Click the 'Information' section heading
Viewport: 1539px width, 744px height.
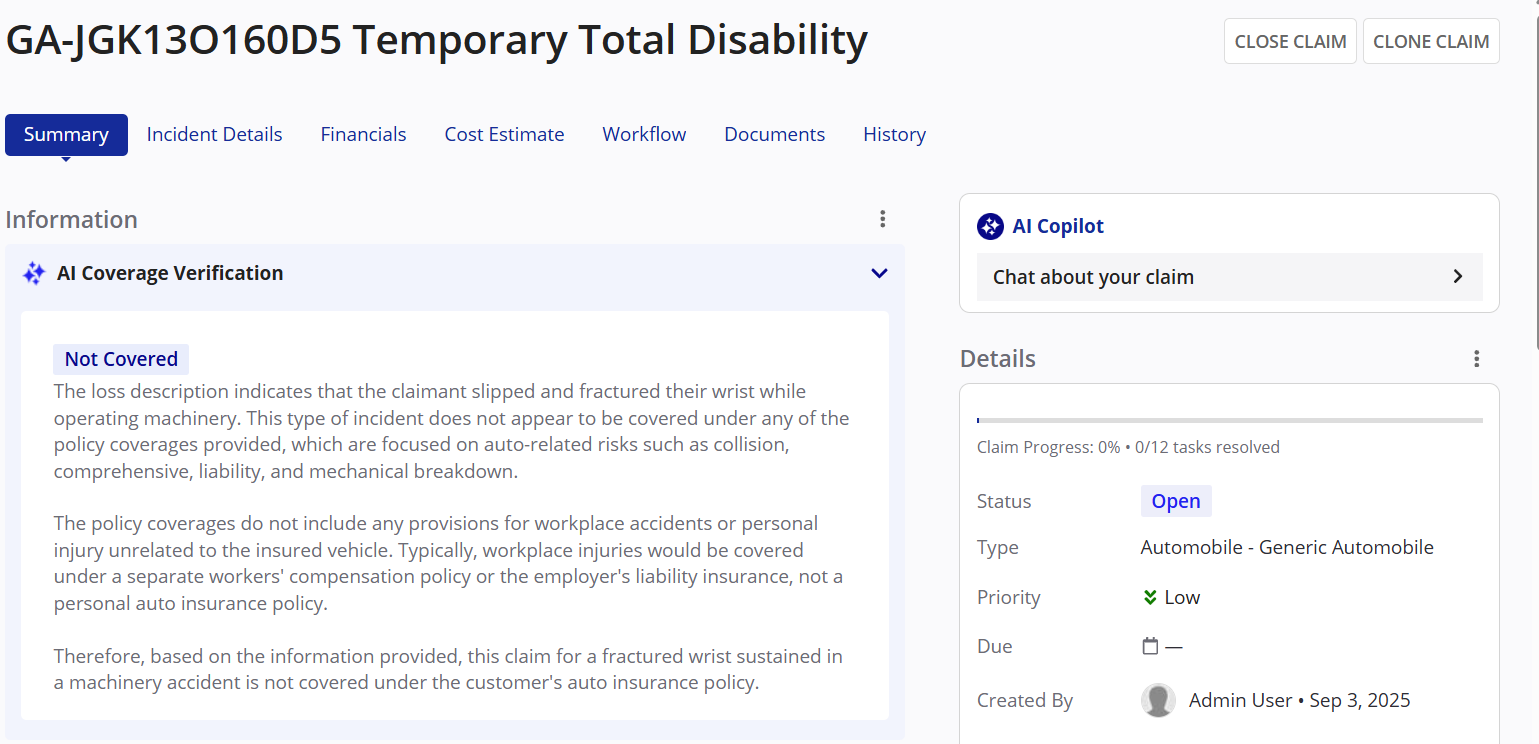coord(72,219)
